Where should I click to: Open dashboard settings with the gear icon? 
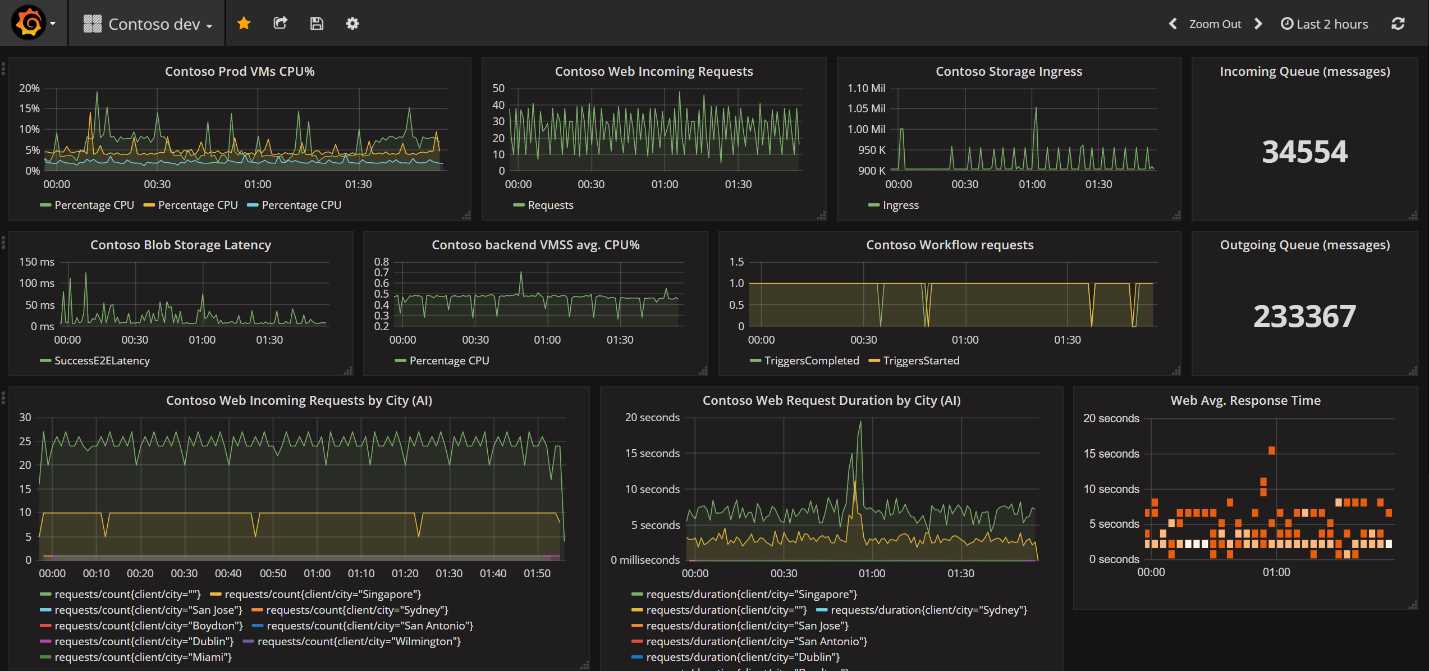point(352,23)
